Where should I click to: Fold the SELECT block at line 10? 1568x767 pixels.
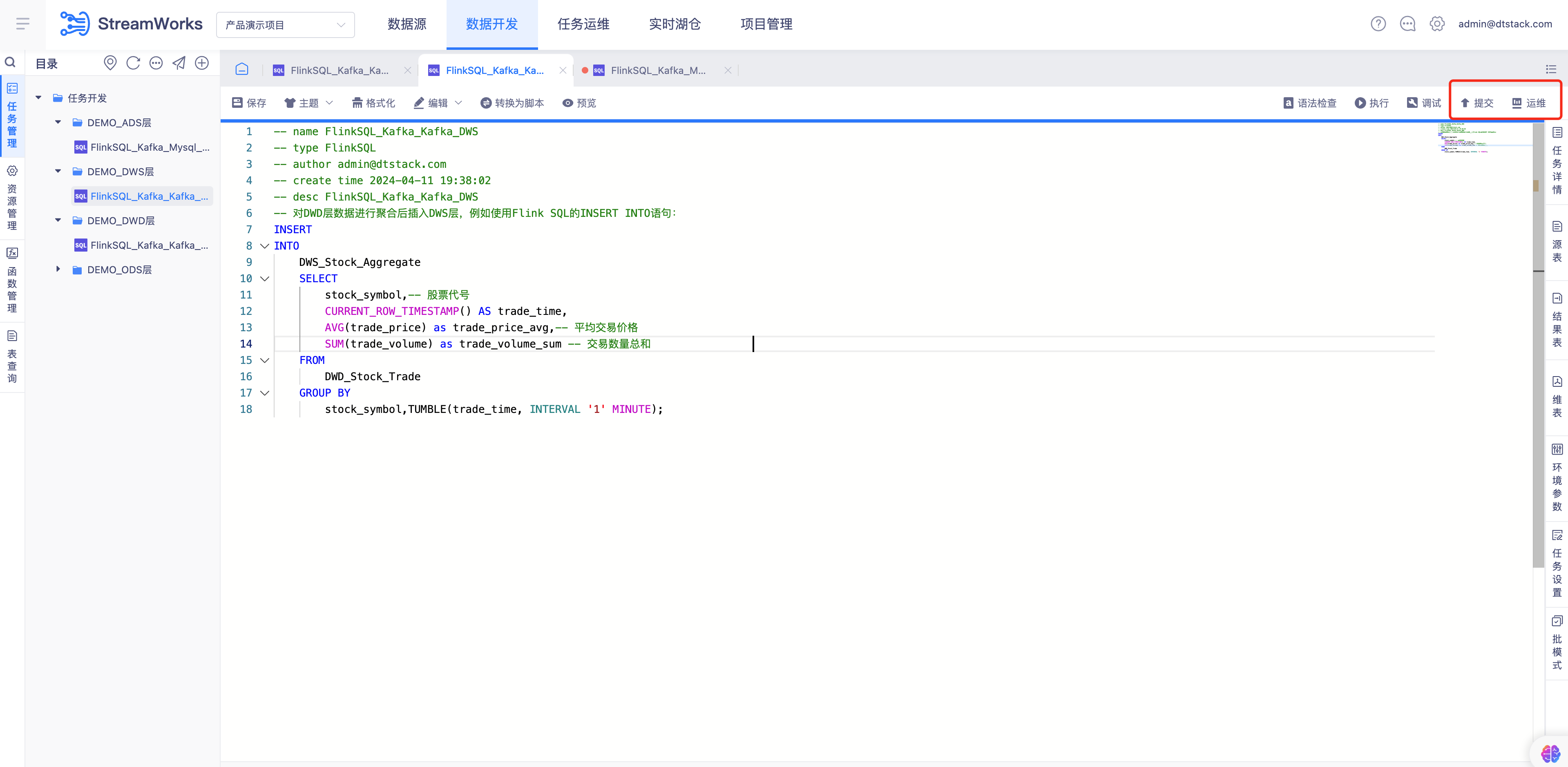[265, 279]
